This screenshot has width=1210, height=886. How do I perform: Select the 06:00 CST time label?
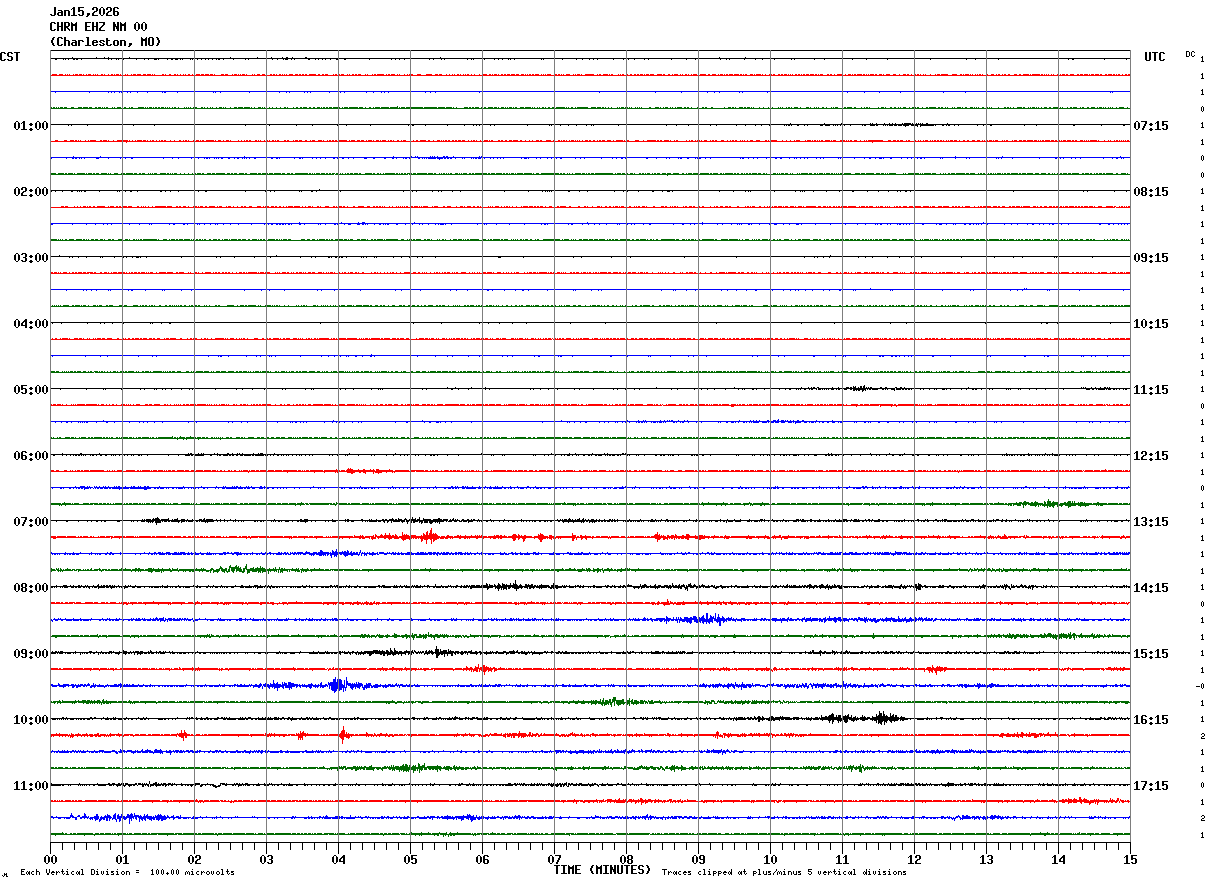click(x=31, y=456)
